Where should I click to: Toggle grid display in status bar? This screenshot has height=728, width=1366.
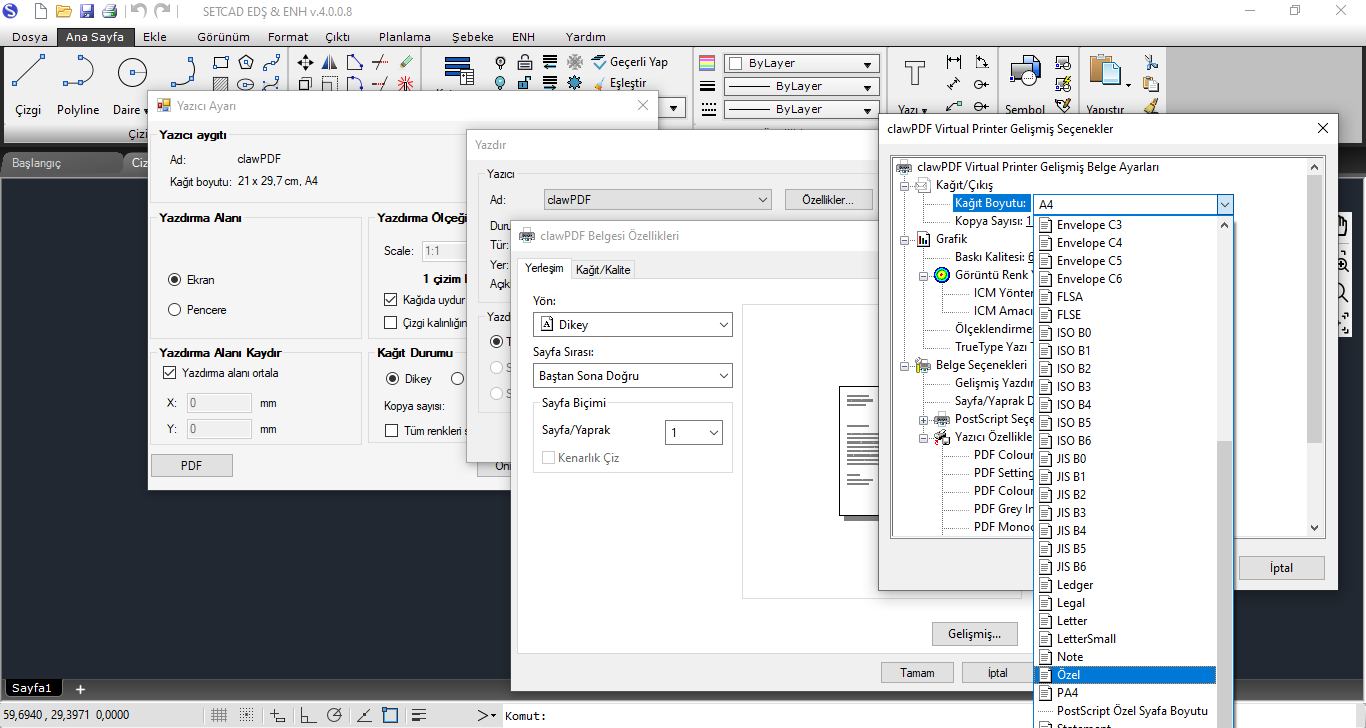point(221,715)
